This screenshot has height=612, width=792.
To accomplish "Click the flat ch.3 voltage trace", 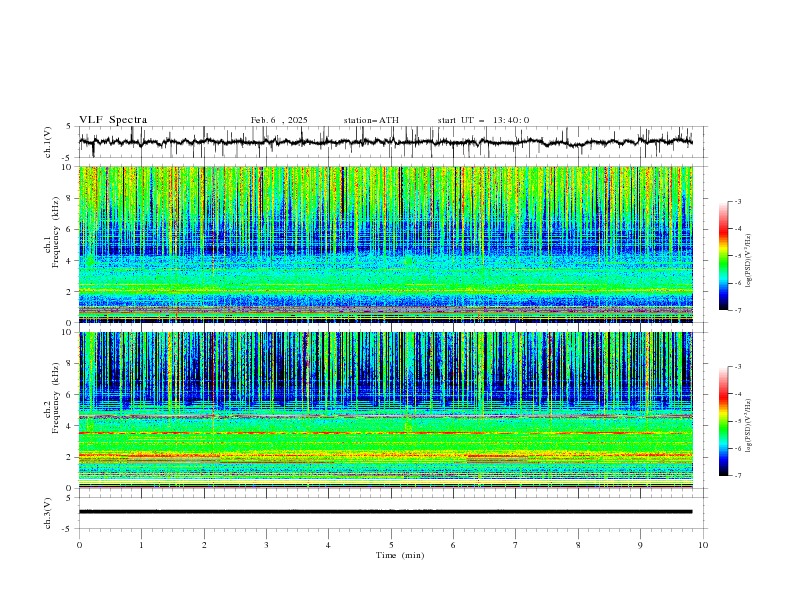I will (385, 512).
